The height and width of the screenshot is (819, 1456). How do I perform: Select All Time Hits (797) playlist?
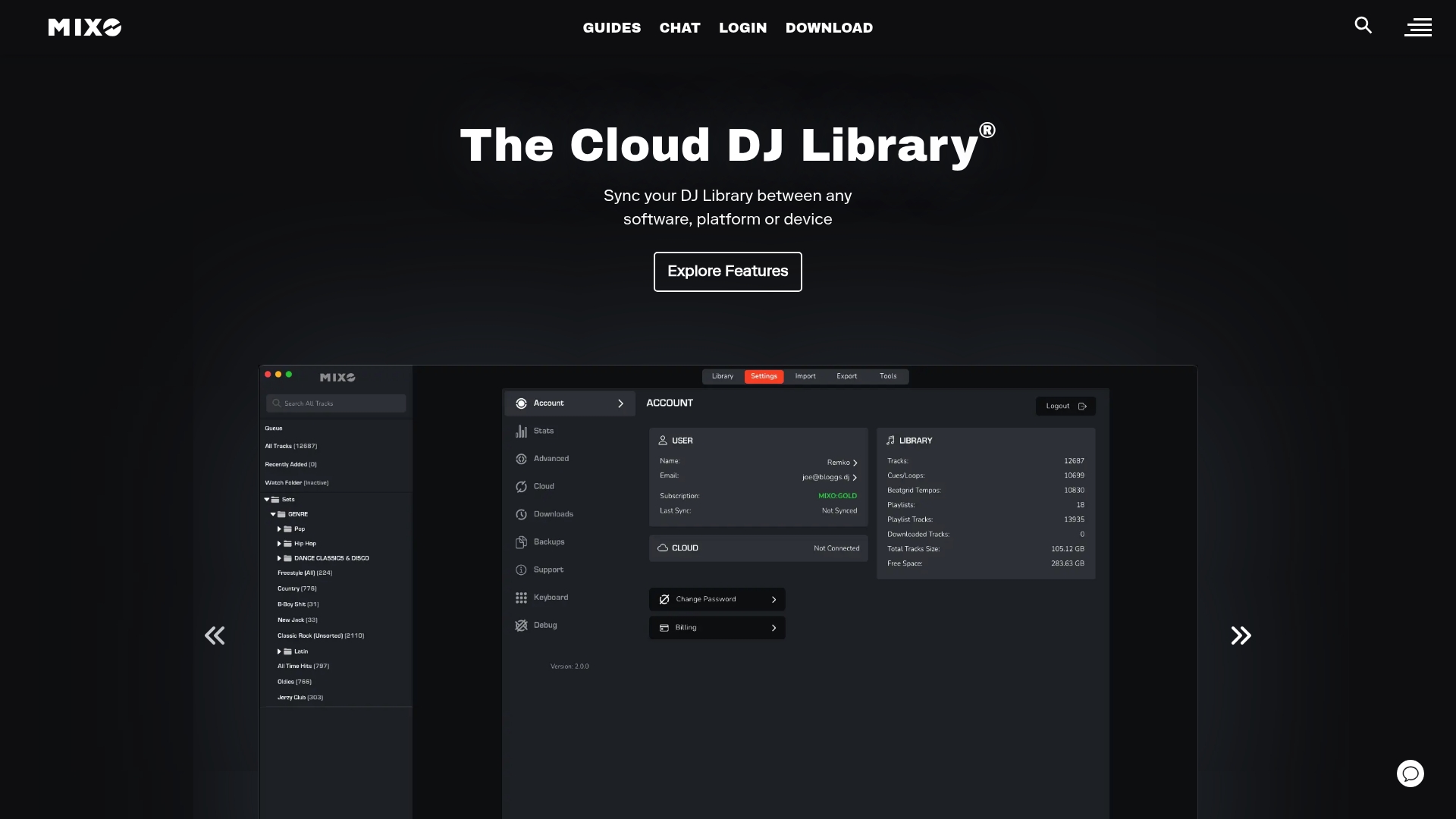click(x=303, y=667)
